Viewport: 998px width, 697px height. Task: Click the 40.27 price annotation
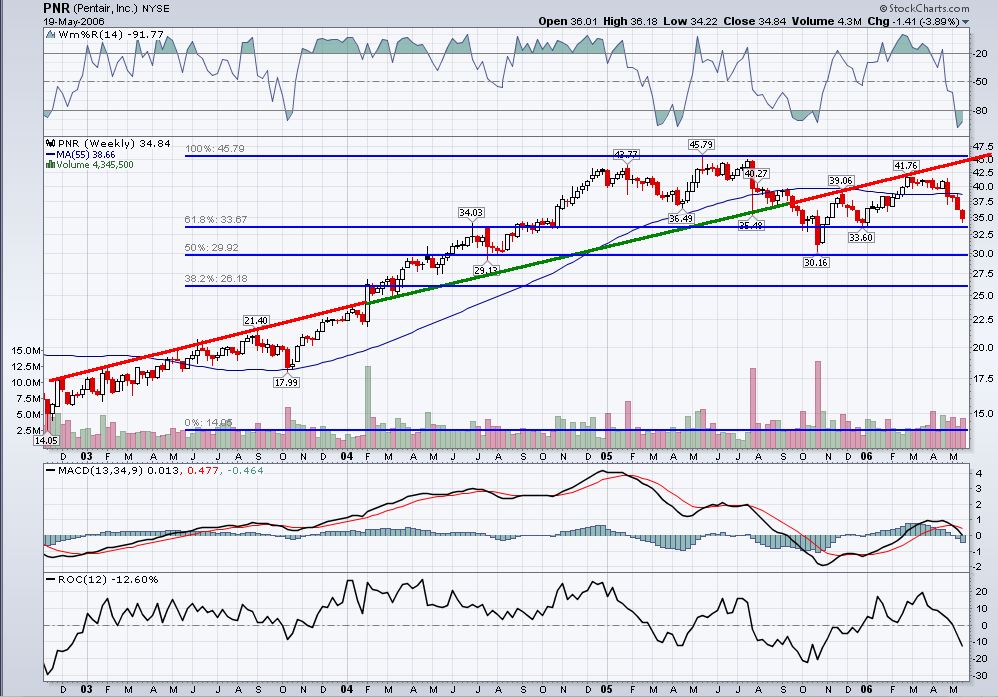(756, 173)
